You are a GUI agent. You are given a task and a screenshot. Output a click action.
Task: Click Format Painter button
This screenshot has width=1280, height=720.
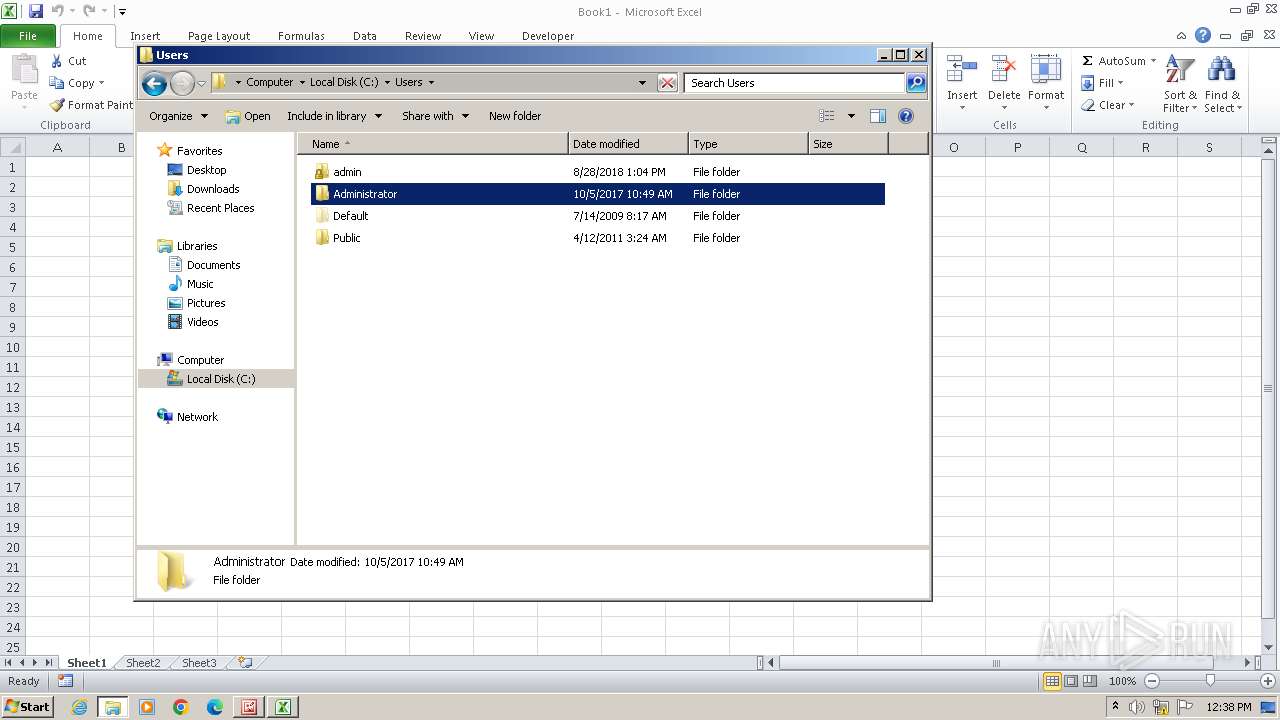(91, 105)
